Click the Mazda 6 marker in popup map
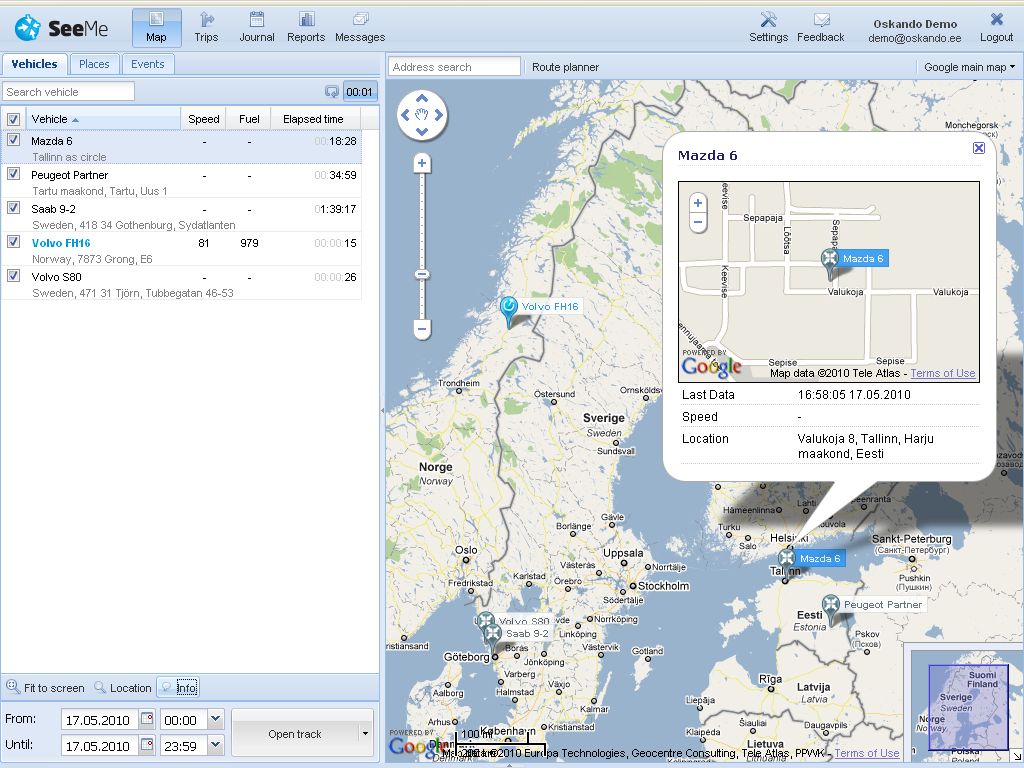 pyautogui.click(x=829, y=263)
